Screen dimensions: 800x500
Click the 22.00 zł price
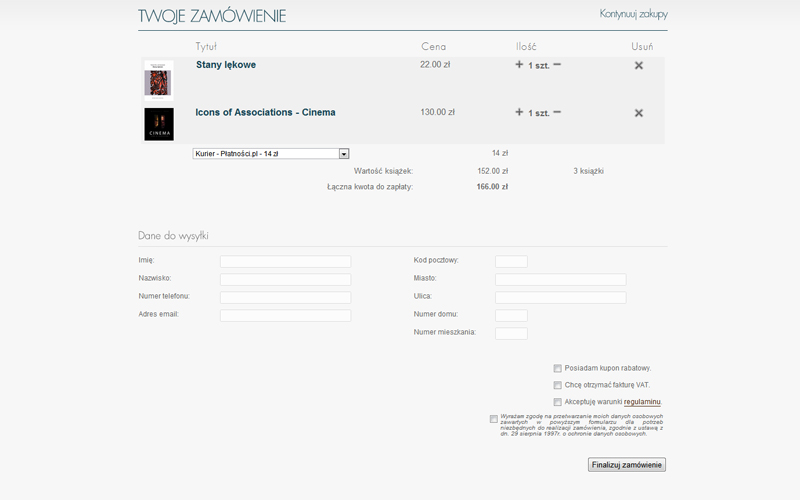point(435,64)
